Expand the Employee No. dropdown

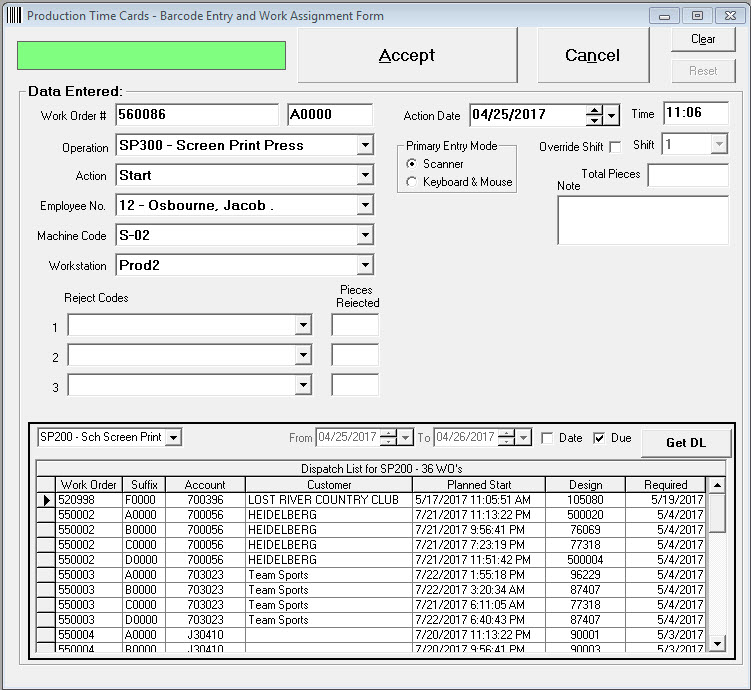365,205
